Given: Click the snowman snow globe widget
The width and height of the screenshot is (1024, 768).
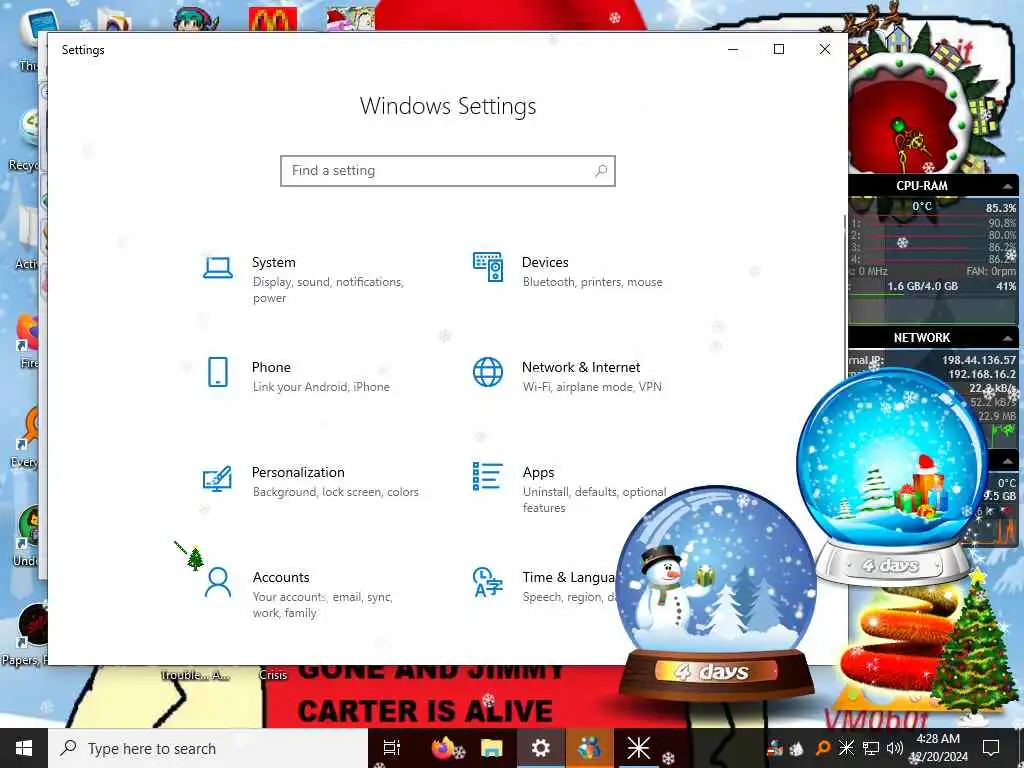Looking at the screenshot, I should click(x=716, y=591).
